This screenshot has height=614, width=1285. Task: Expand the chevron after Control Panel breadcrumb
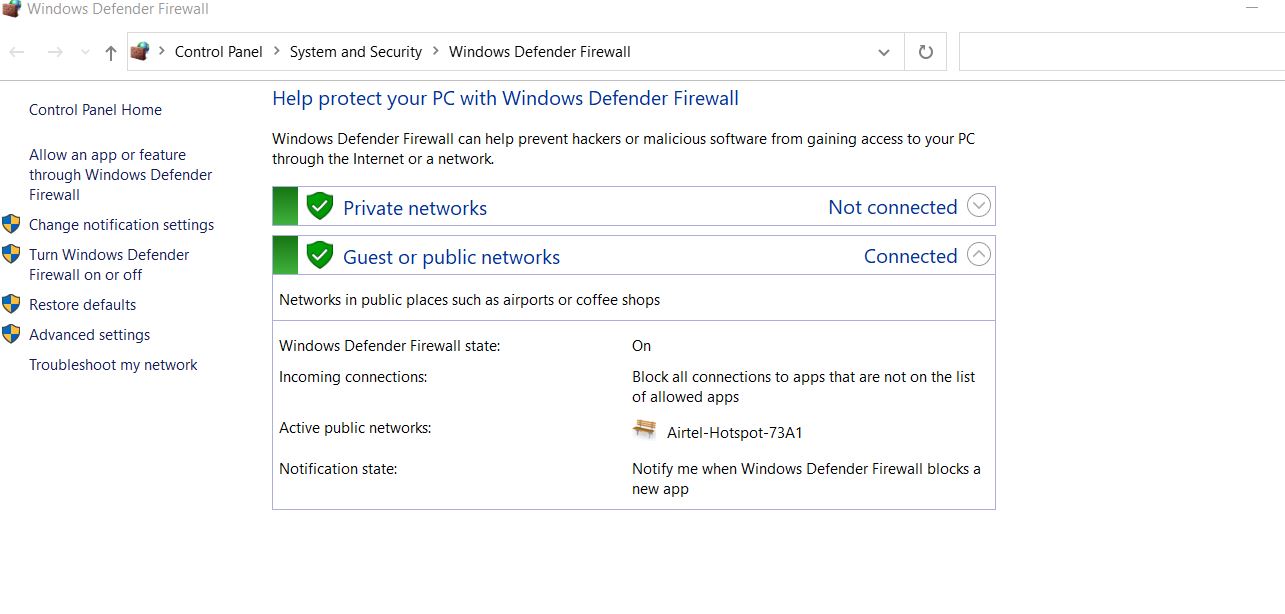[277, 51]
